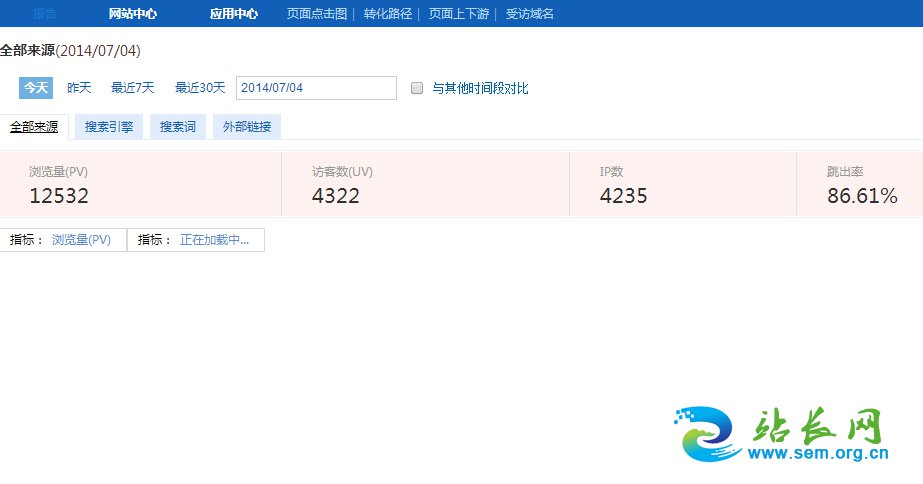Viewport: 923px width, 484px height.
Task: Enable the 与其他时间段对比 checkbox
Action: click(x=418, y=88)
